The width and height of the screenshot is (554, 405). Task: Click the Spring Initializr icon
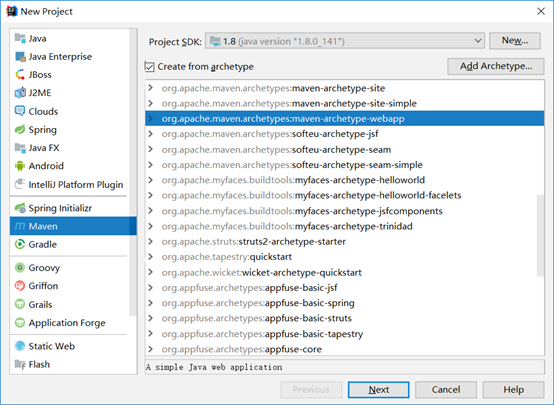(x=20, y=208)
